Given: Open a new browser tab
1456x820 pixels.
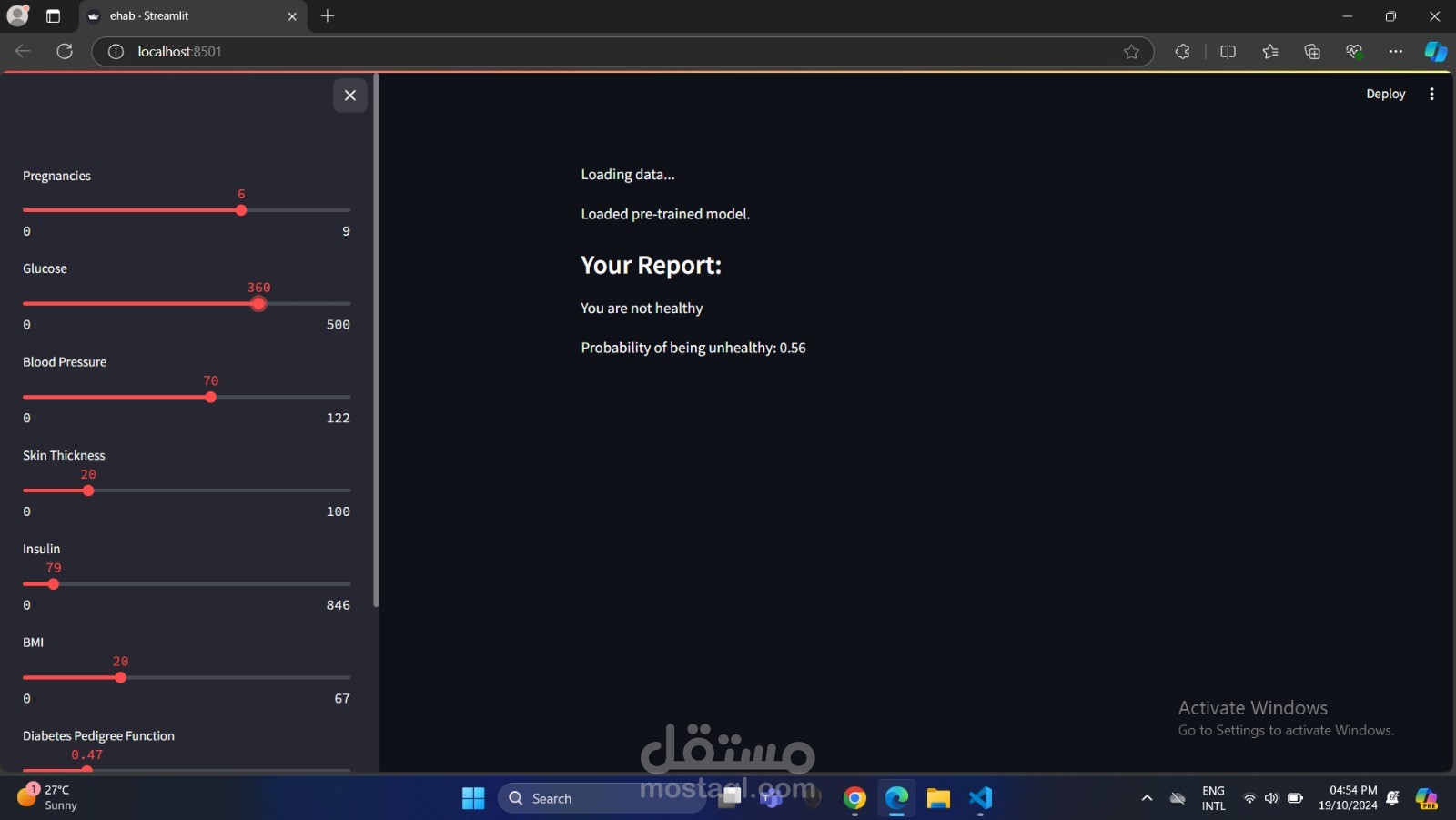Looking at the screenshot, I should coord(328,15).
